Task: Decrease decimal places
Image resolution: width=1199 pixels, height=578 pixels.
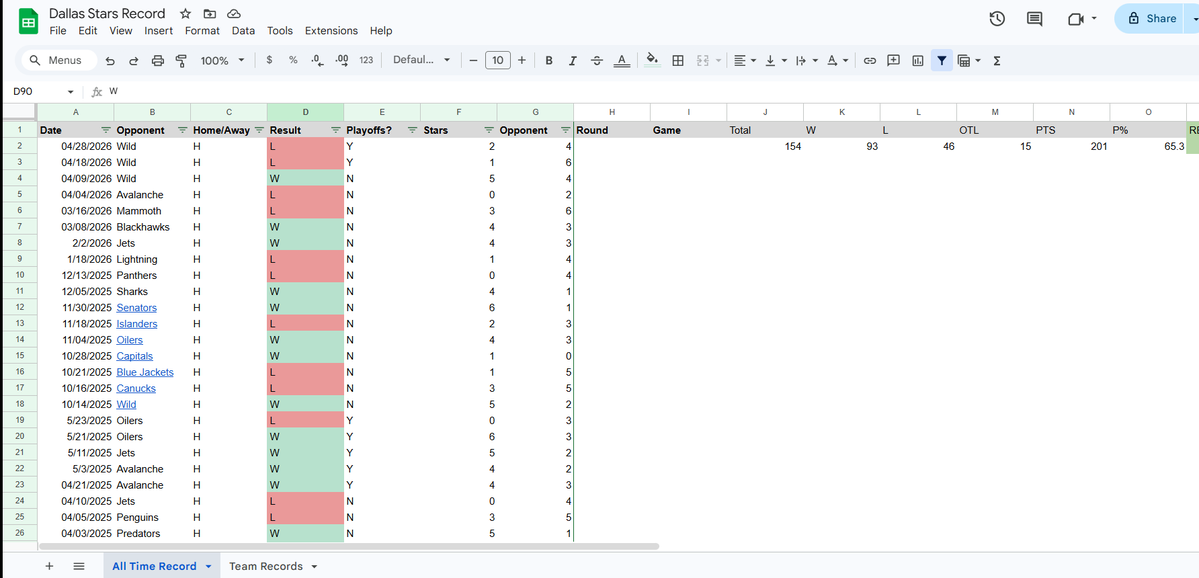Action: (317, 60)
